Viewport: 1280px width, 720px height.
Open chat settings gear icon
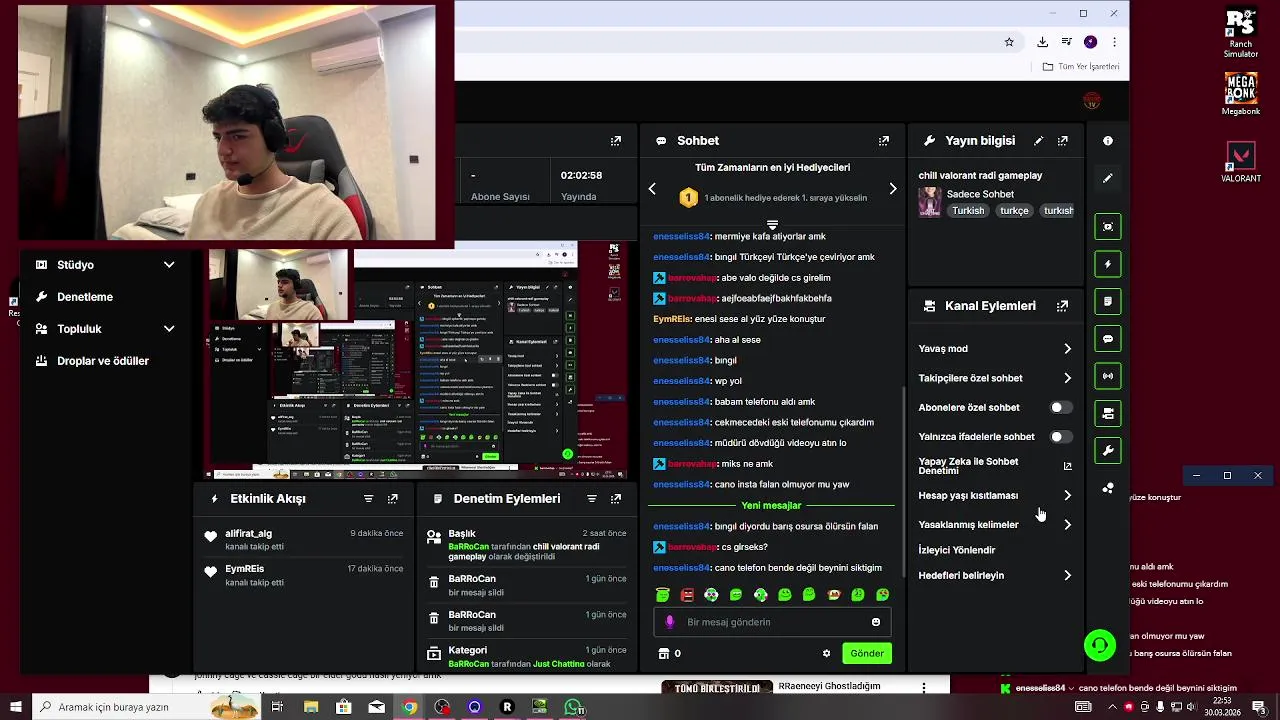(x=826, y=653)
